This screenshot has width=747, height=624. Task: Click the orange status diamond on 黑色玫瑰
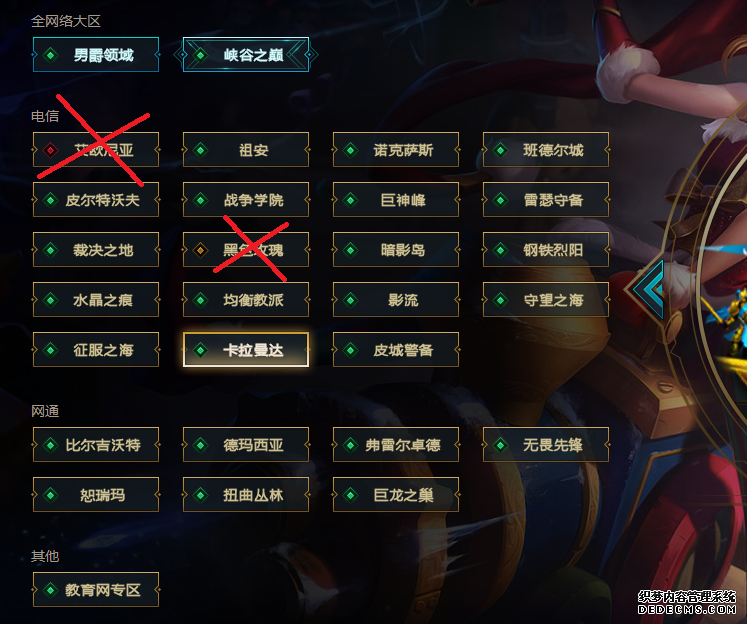pos(201,250)
